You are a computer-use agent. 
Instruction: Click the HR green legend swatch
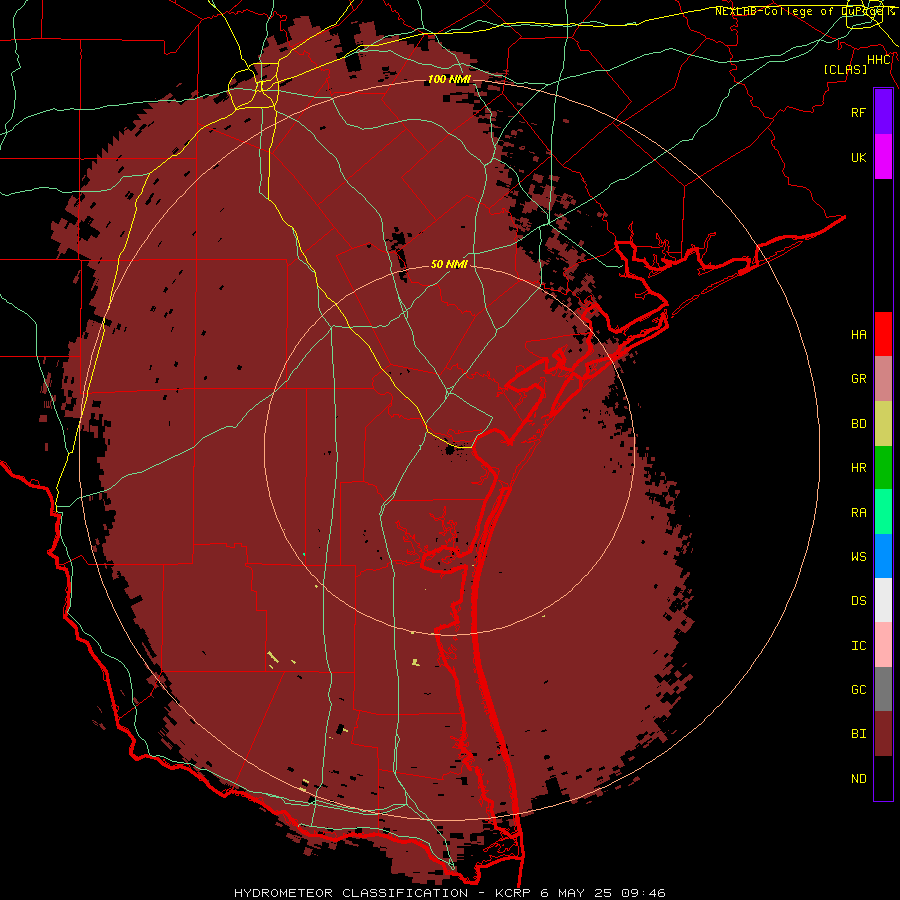pyautogui.click(x=883, y=468)
